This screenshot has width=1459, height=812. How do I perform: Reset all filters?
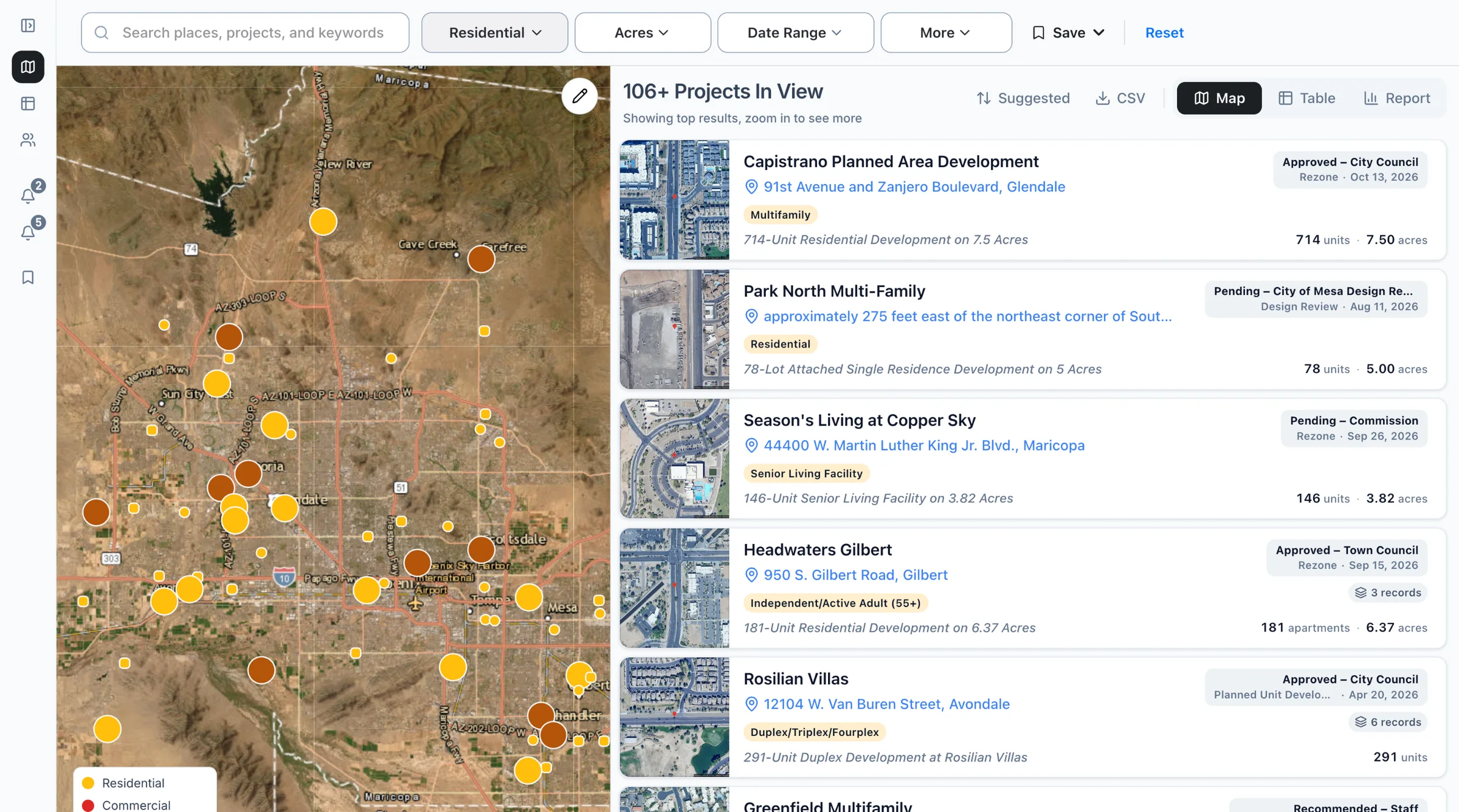click(x=1164, y=33)
